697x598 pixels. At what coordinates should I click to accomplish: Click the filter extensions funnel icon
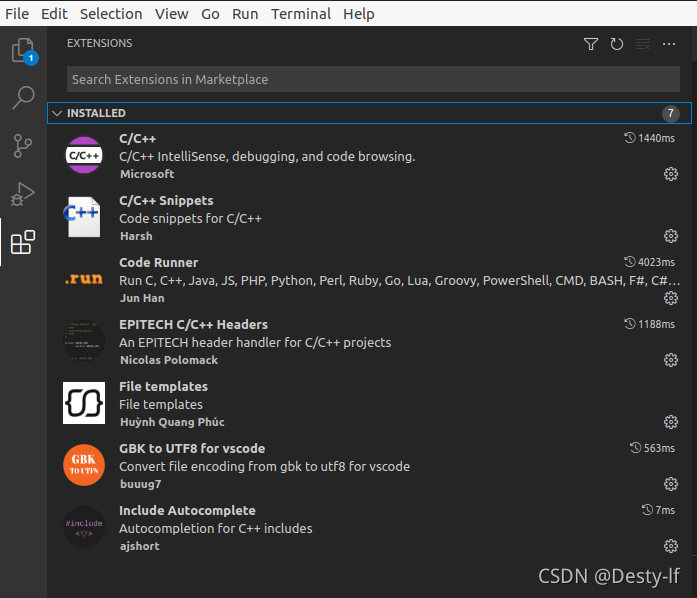tap(591, 44)
